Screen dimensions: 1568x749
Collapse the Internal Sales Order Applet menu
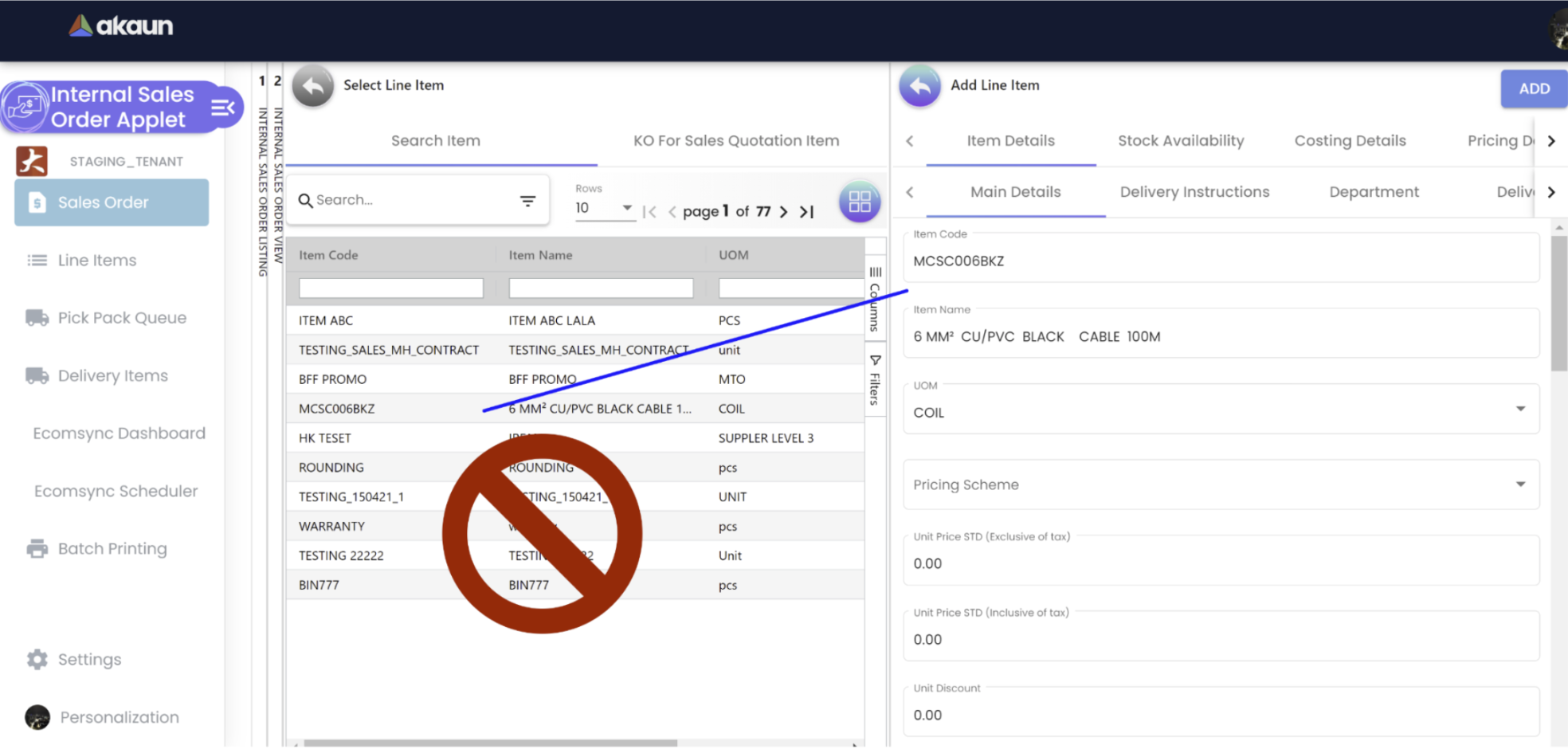pos(223,108)
